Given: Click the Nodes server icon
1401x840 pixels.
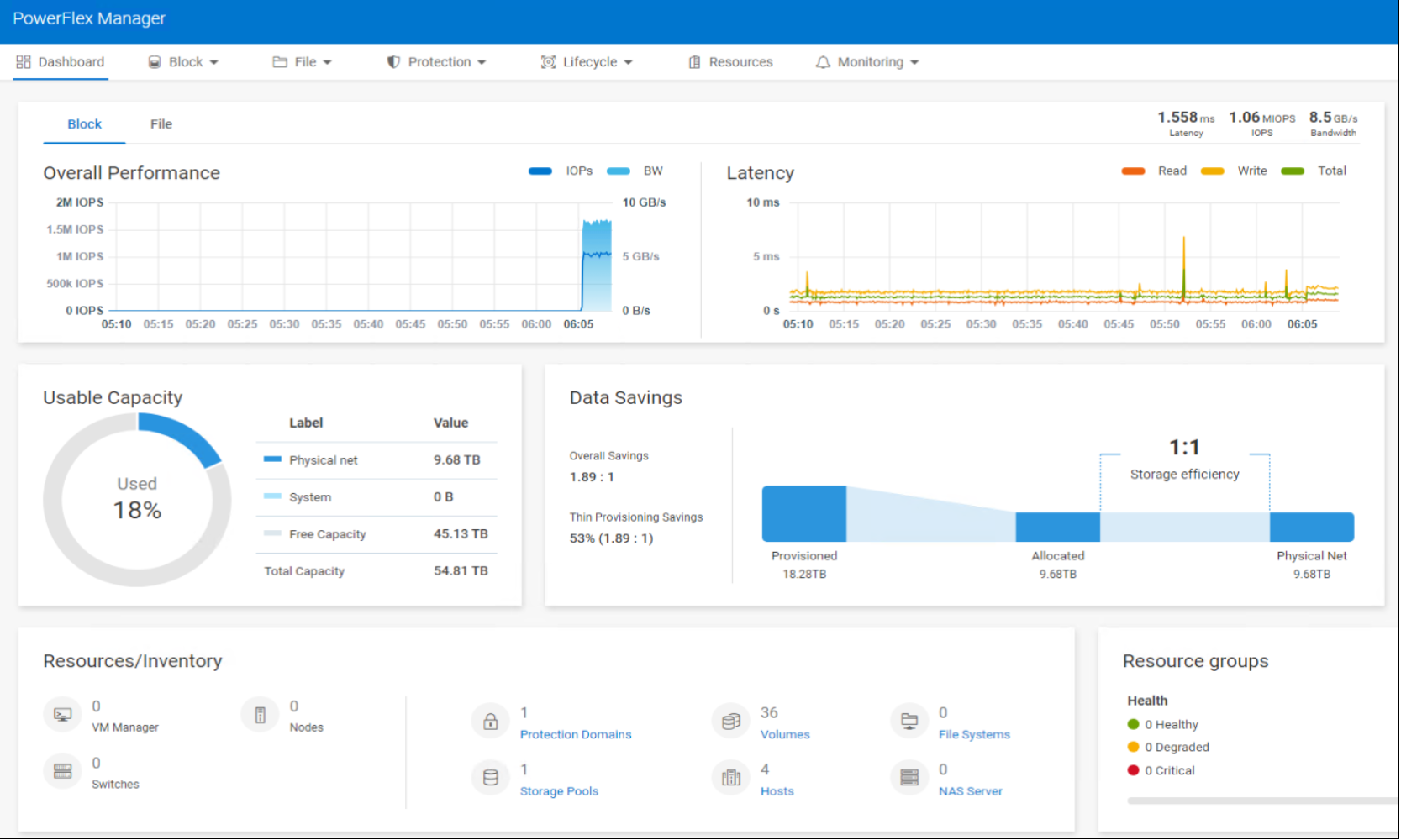Looking at the screenshot, I should (x=261, y=715).
